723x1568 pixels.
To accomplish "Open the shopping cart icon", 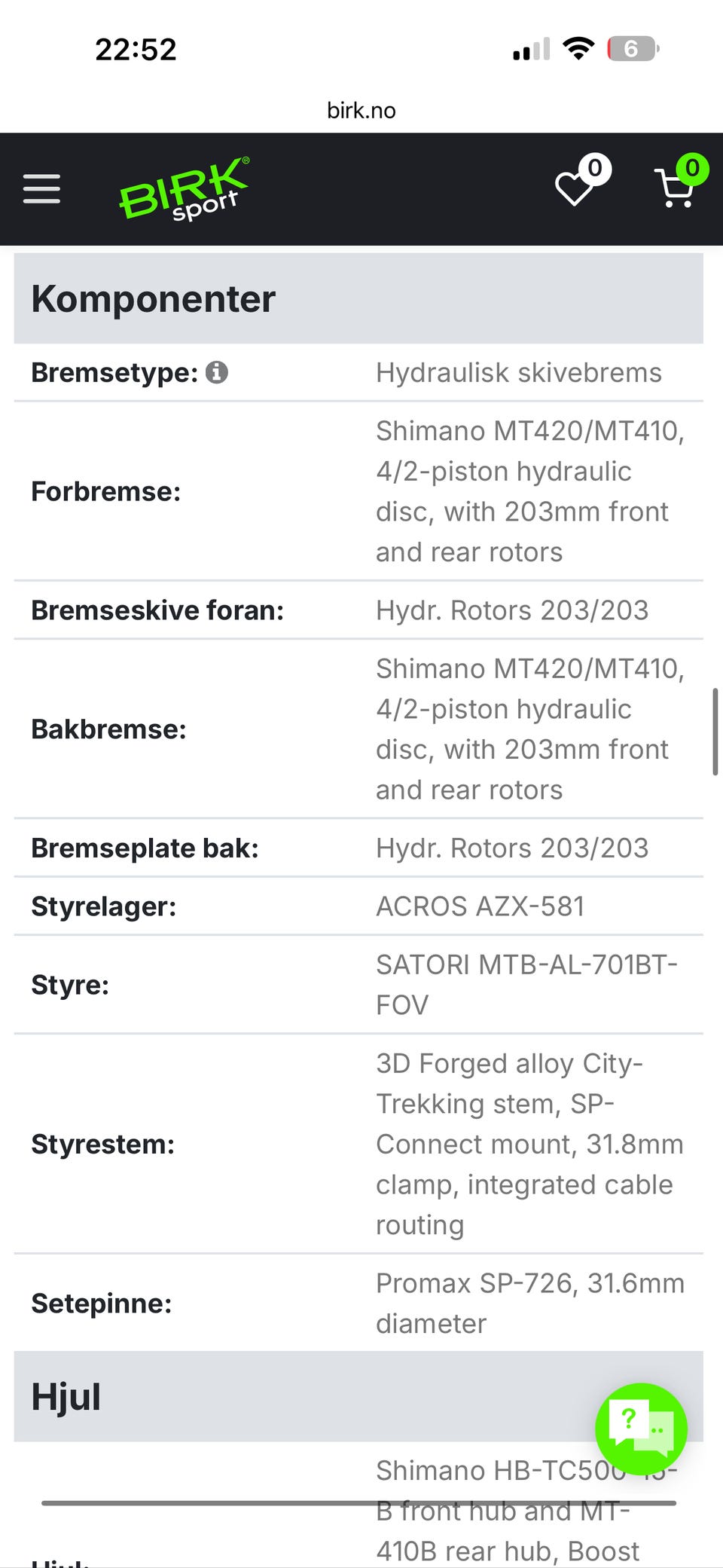I will pos(675,188).
